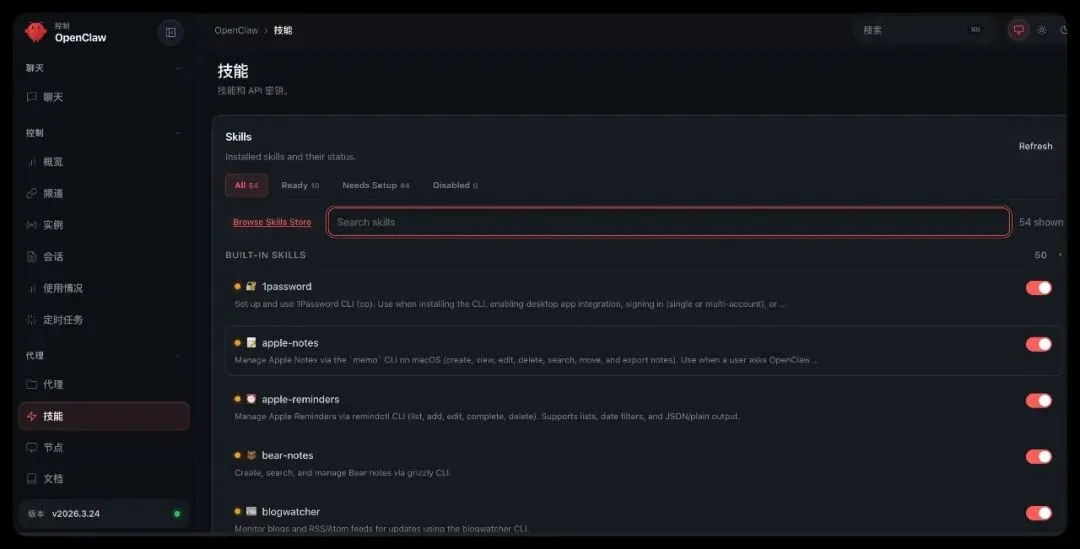
Task: Click the version v2026.3.24 label
Action: 76,514
